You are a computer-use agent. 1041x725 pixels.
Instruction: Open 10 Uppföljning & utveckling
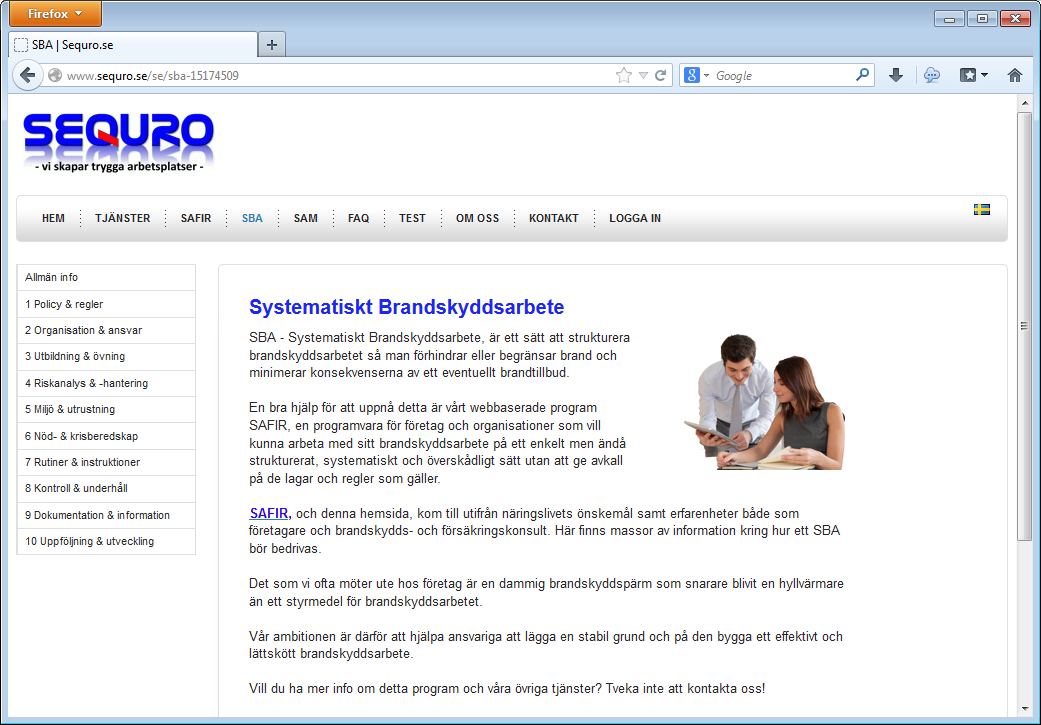[x=106, y=541]
